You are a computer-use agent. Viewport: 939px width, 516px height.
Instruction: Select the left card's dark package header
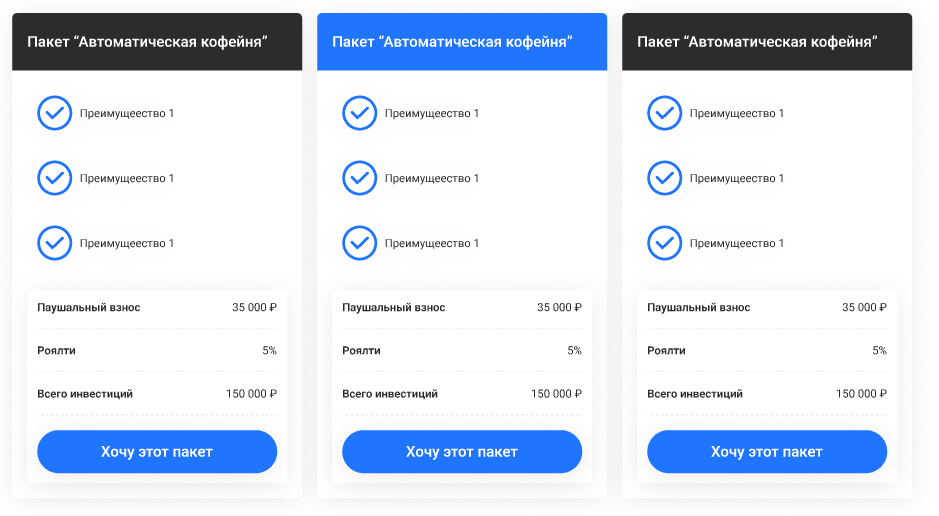coord(157,42)
